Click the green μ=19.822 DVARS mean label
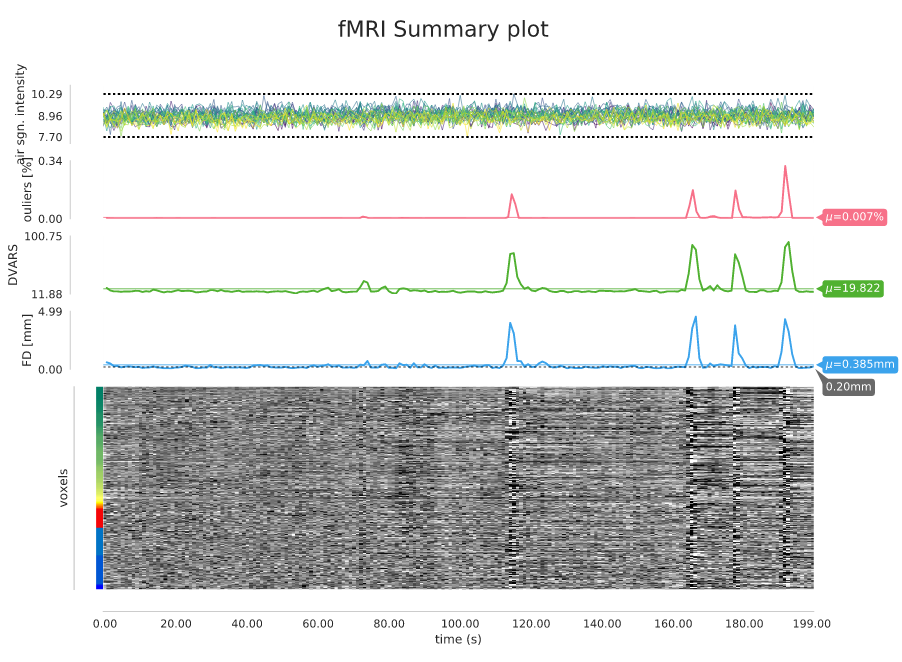Viewport: 902px width, 662px height. 852,289
